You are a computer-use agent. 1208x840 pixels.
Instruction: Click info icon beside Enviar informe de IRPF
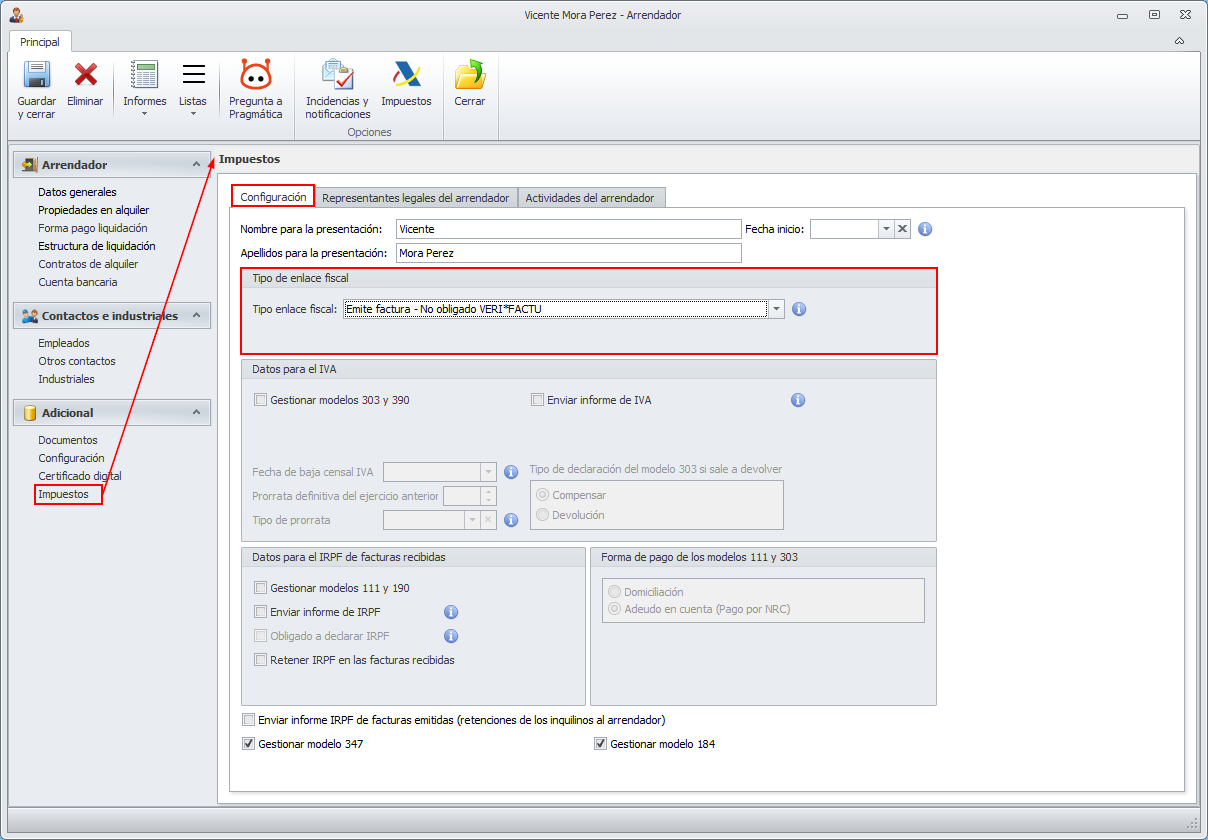pos(451,612)
